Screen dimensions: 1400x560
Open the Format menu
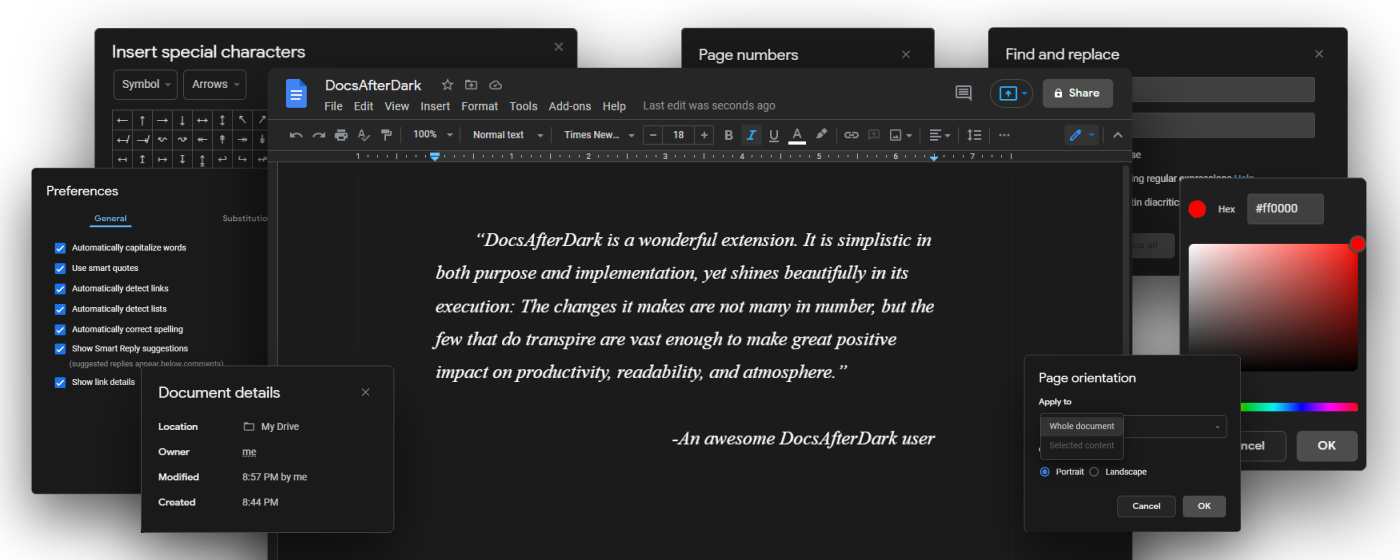[479, 106]
